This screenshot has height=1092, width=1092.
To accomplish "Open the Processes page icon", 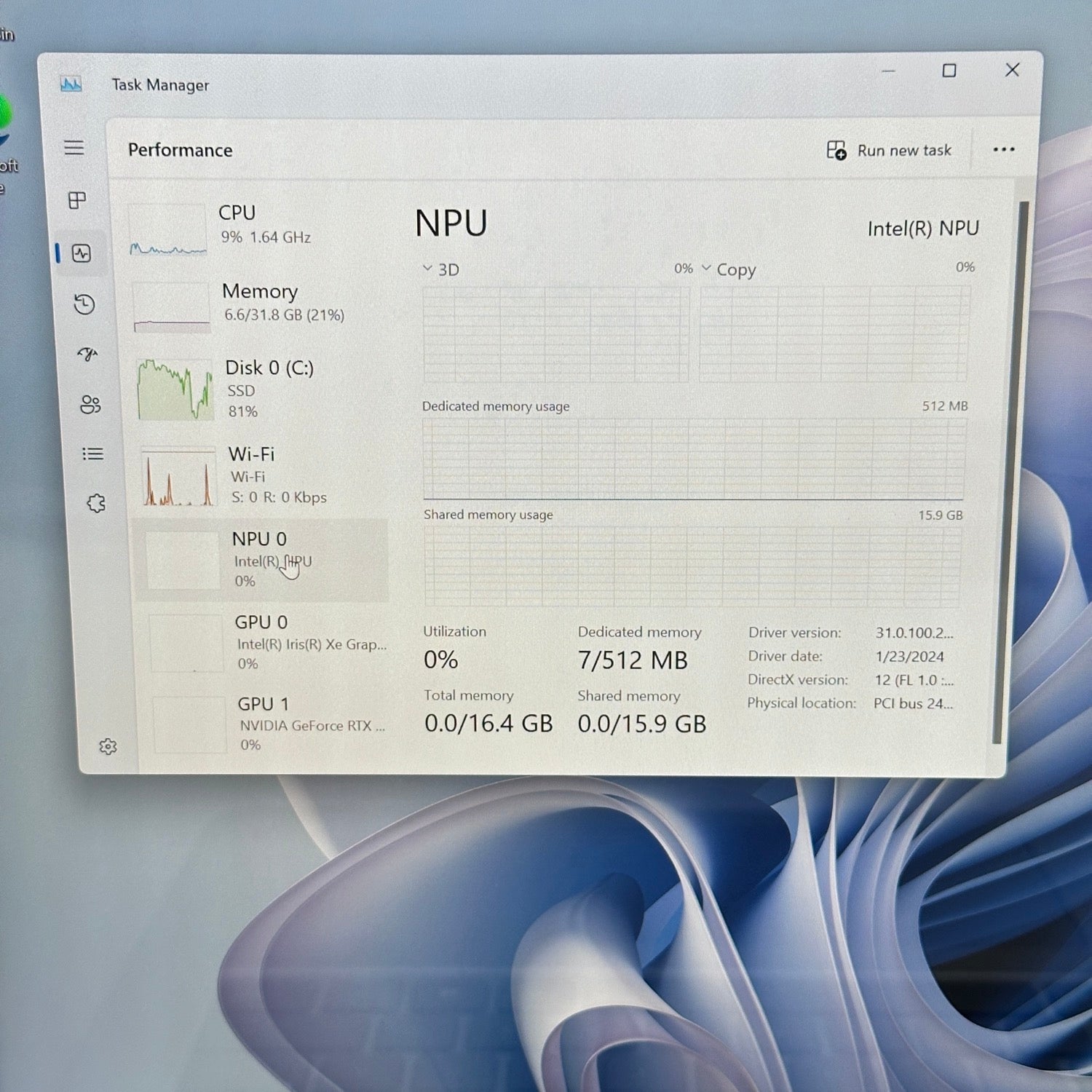I will click(77, 200).
